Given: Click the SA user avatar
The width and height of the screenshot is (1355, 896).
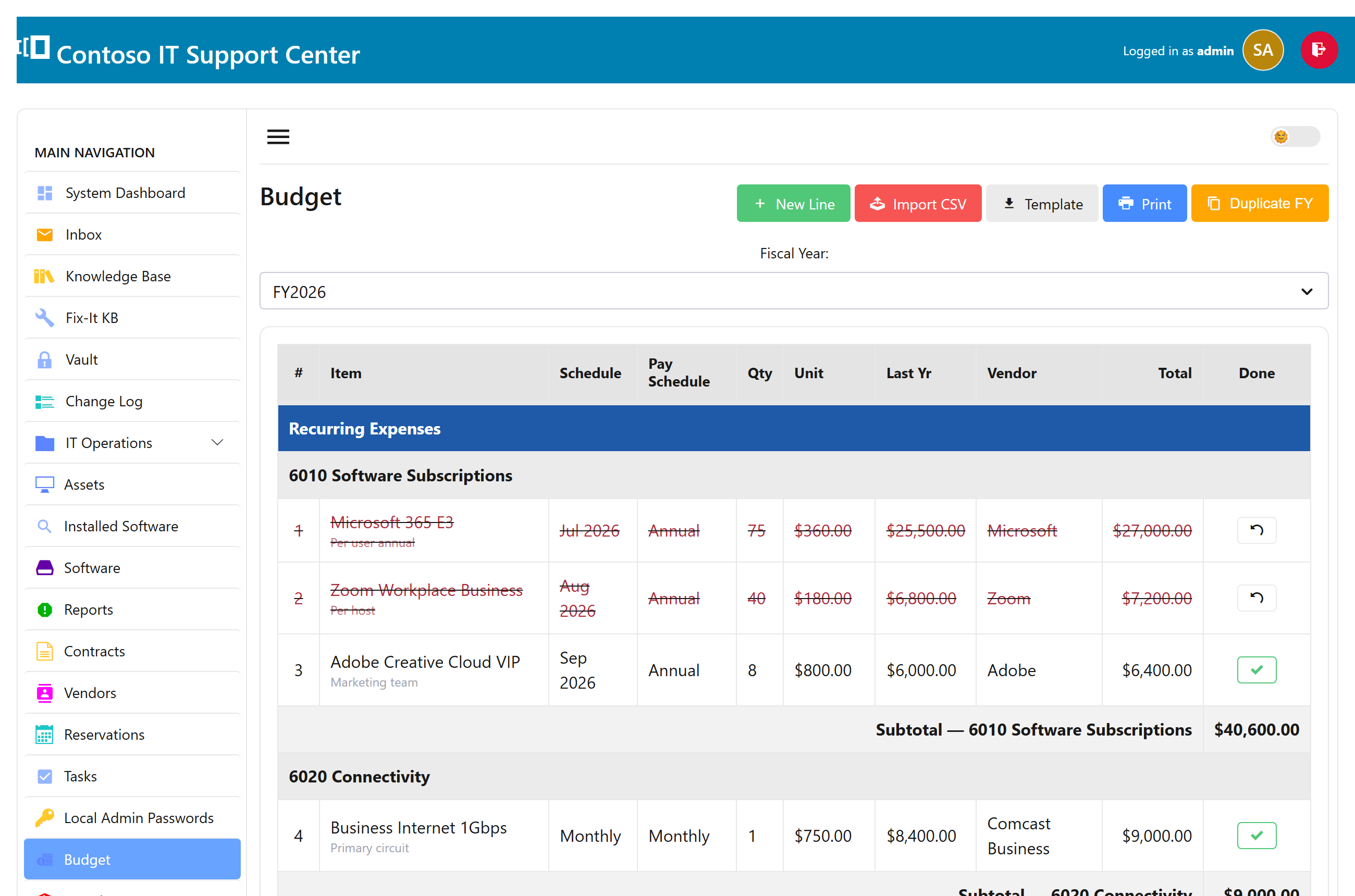Looking at the screenshot, I should click(1263, 51).
